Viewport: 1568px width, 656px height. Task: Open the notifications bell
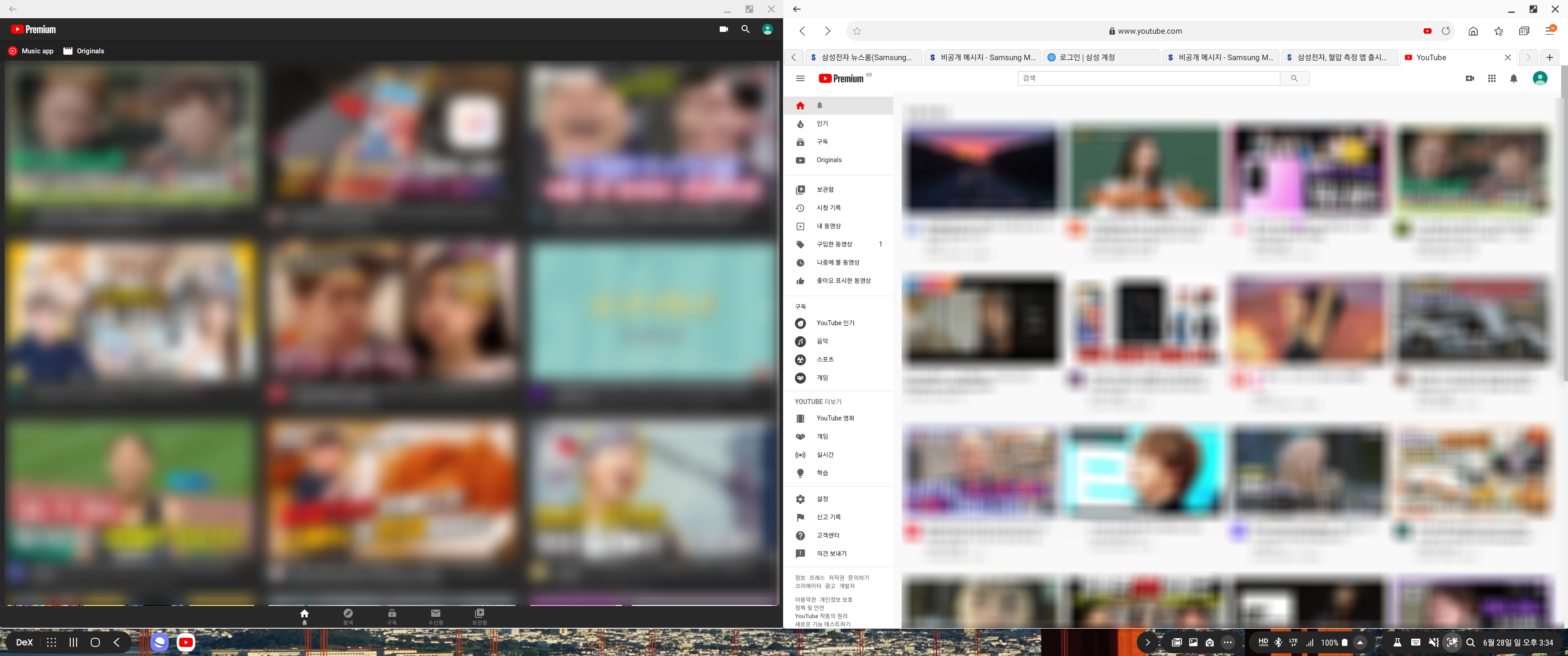(1513, 78)
